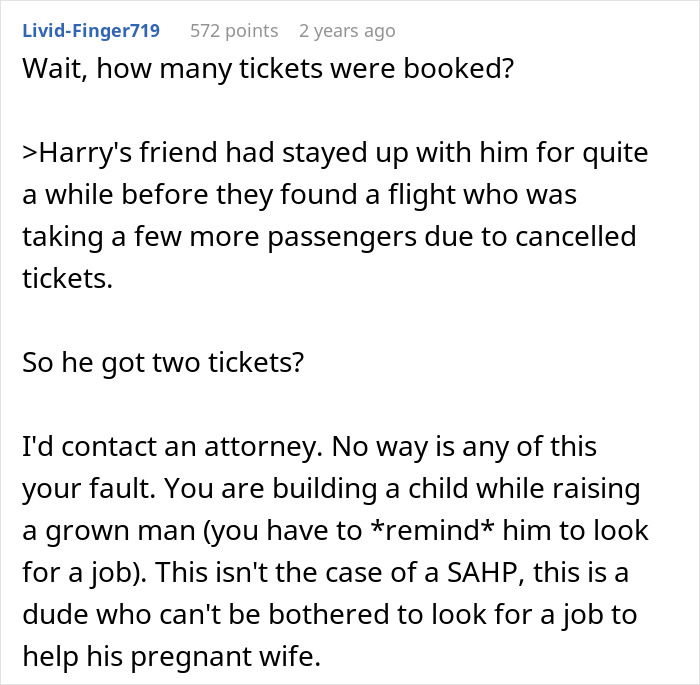Click the line 'taking a few more passengers'
Image resolution: width=700 pixels, height=685 pixels.
[x=329, y=237]
